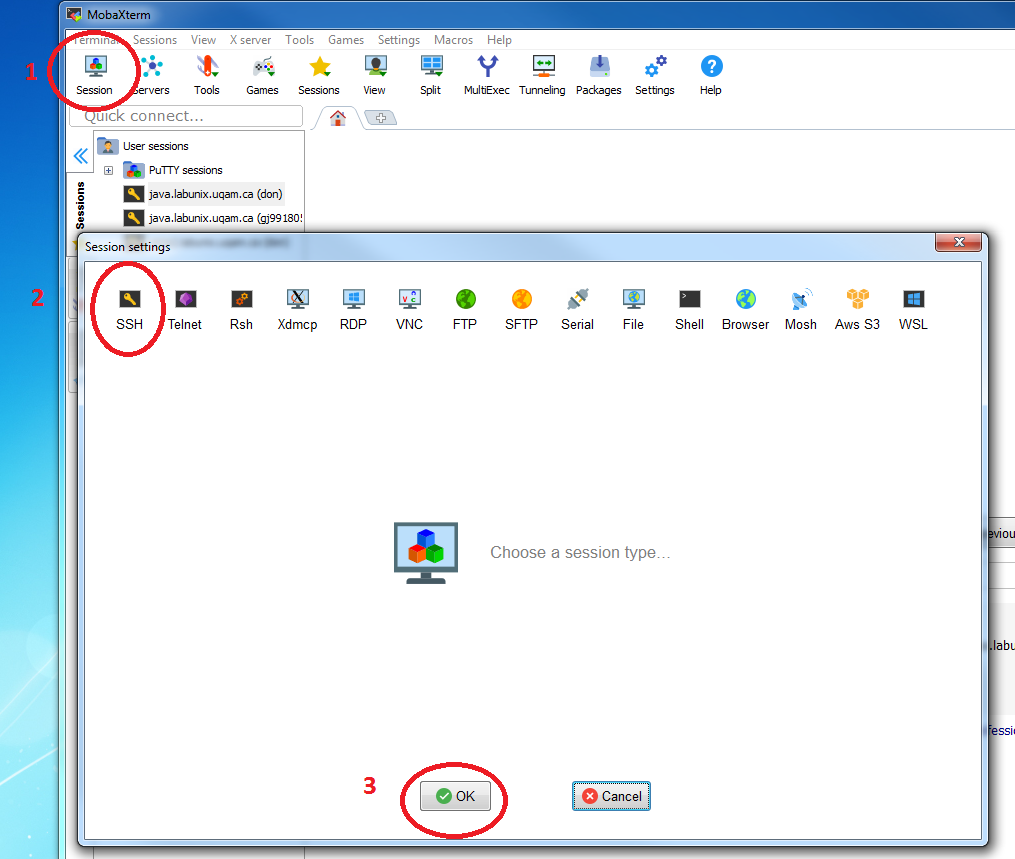1015x859 pixels.
Task: Select the SFTP session type
Action: tap(522, 309)
